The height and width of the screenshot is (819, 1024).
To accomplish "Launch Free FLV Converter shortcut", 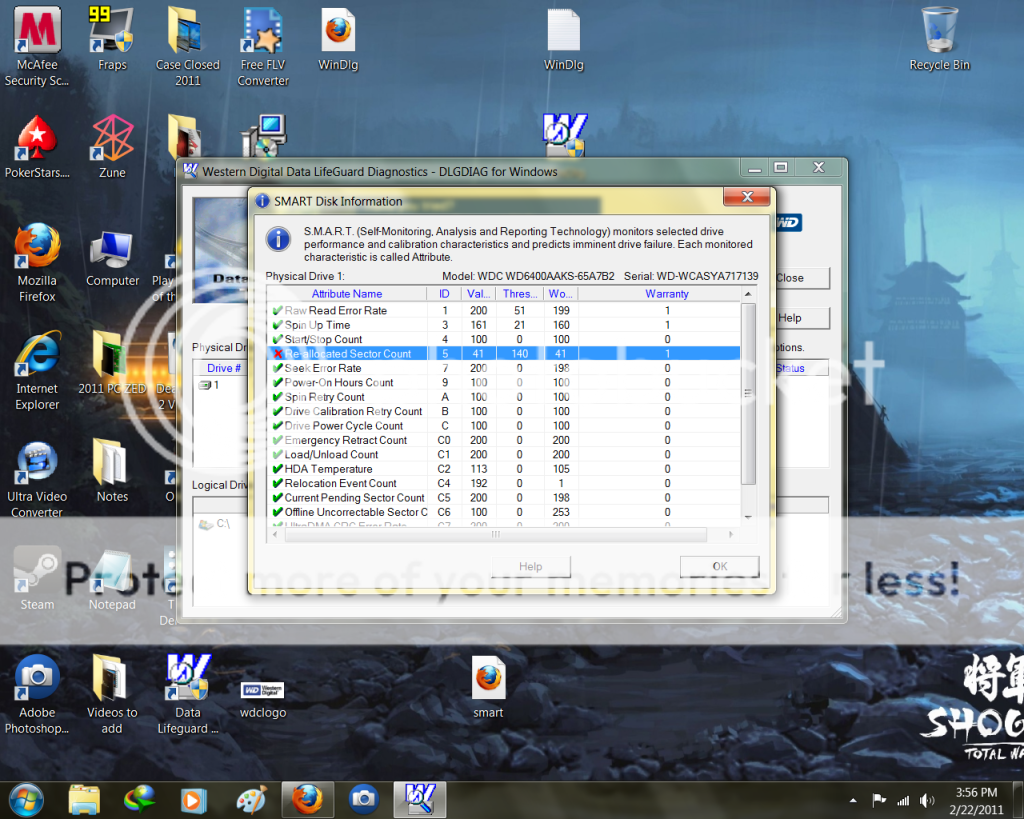I will click(263, 46).
